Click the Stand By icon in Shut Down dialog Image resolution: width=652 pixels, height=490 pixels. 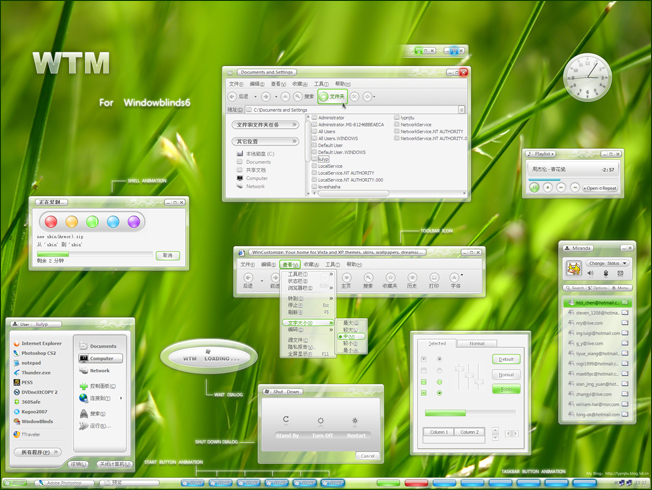(x=286, y=419)
